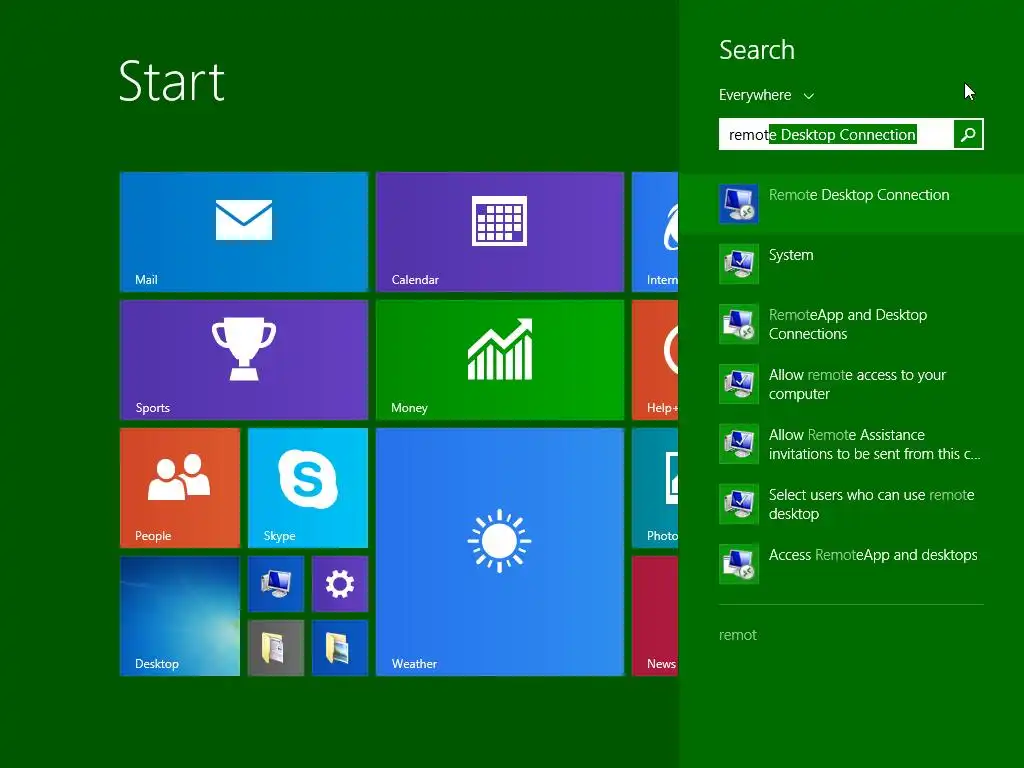The width and height of the screenshot is (1024, 768).
Task: Click the RemoteApp and Desktop Connections icon
Action: tap(739, 323)
